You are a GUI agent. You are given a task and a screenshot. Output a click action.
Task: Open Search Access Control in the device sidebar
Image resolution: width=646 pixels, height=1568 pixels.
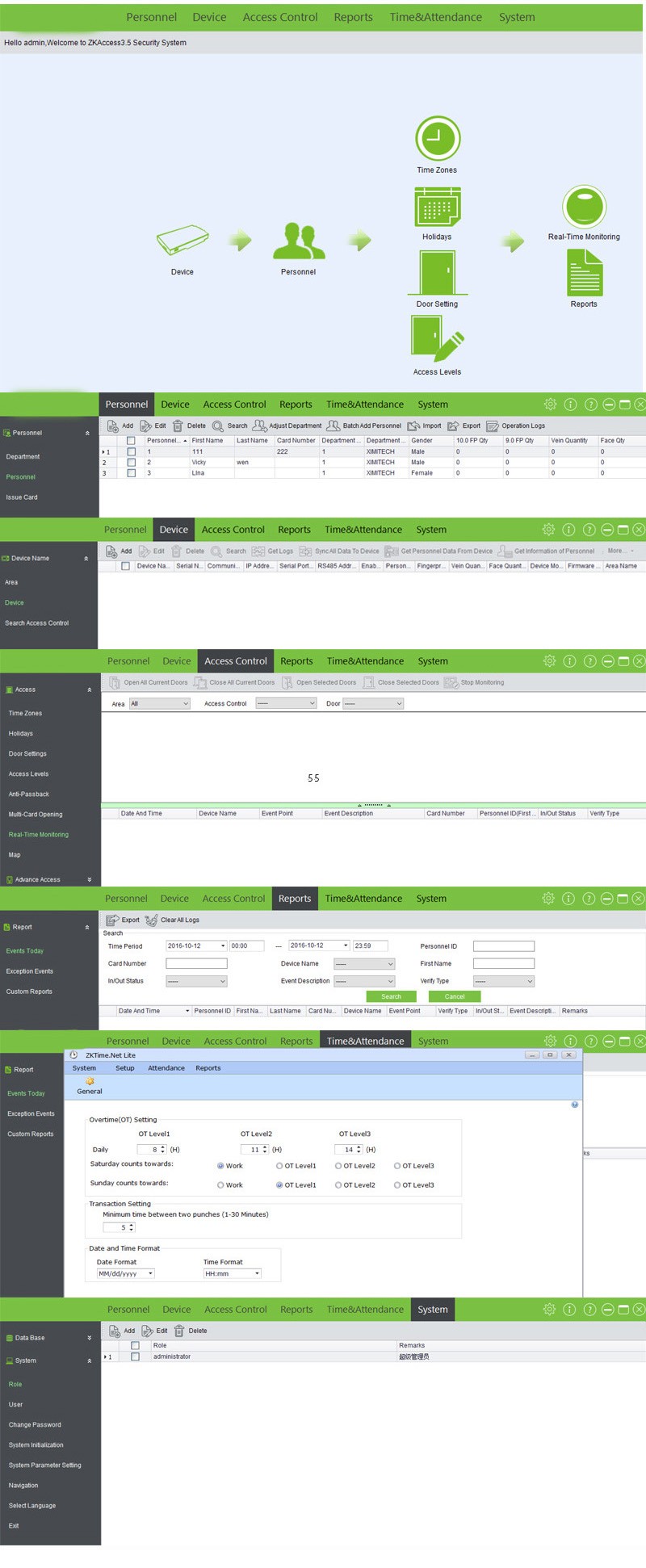pos(36,623)
